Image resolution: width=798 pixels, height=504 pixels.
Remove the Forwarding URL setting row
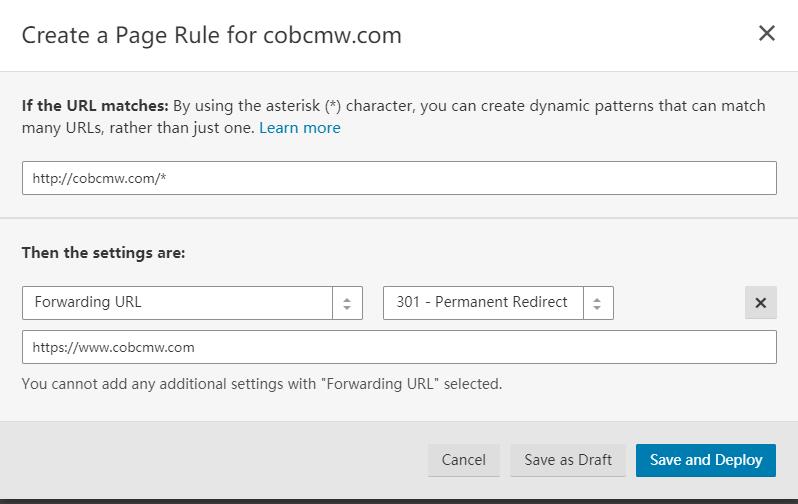click(760, 303)
